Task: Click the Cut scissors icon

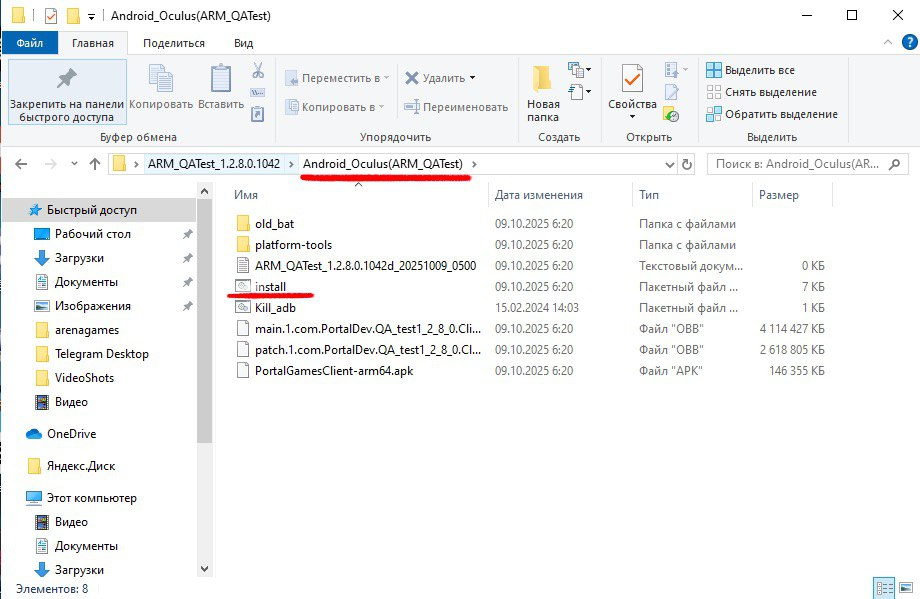Action: 257,71
